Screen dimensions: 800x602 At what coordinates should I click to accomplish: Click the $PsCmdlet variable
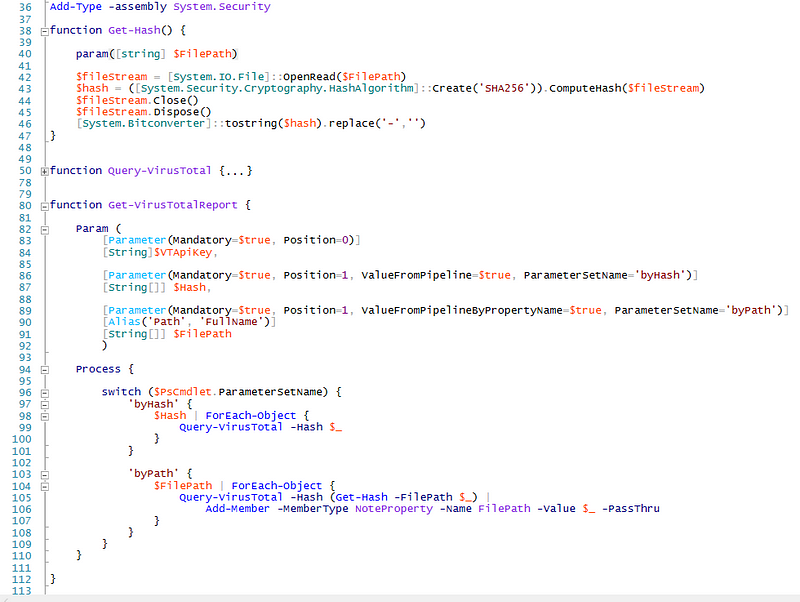pyautogui.click(x=182, y=392)
